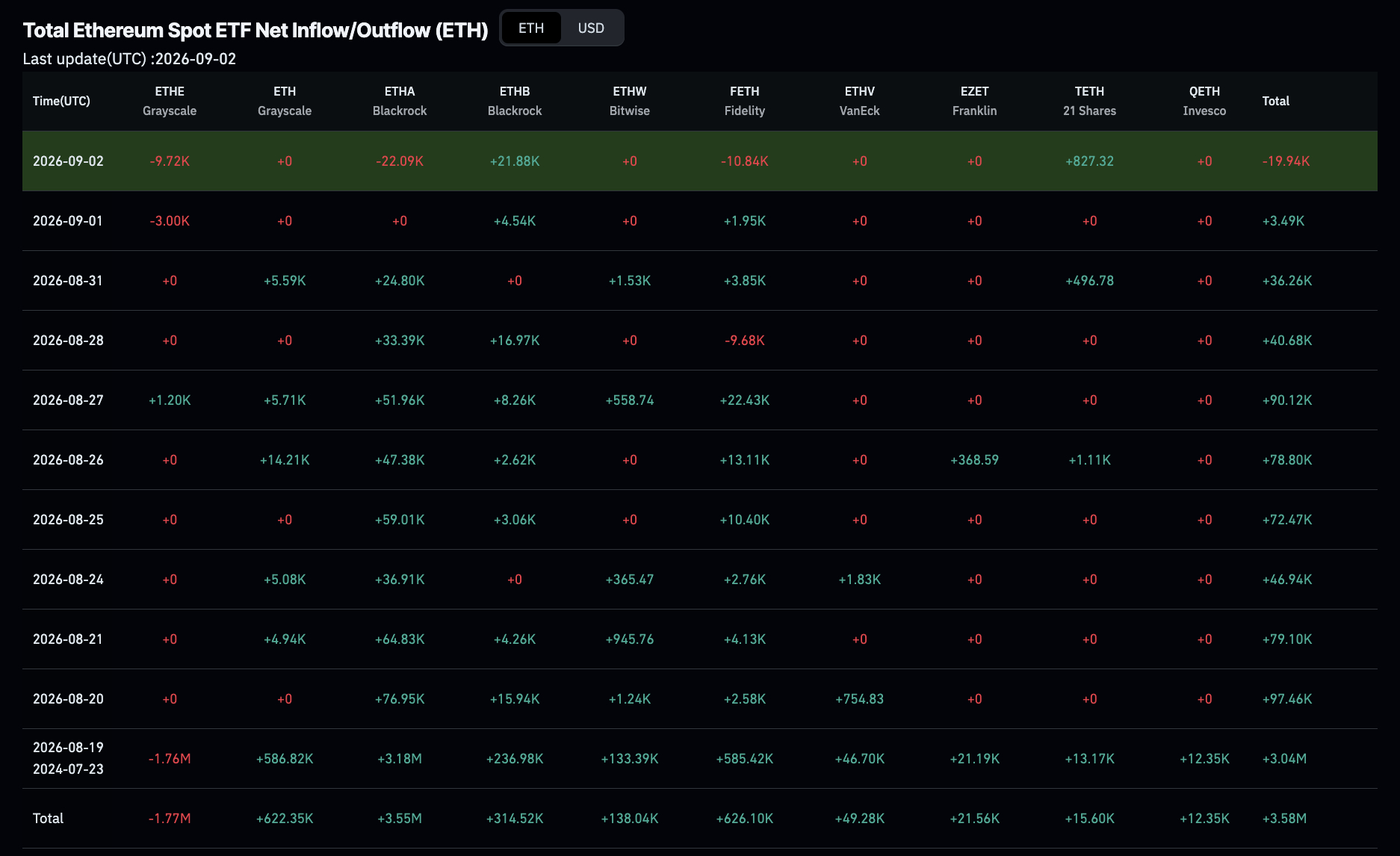
Task: Click the +3.55M ETHA grand total
Action: pyautogui.click(x=400, y=819)
